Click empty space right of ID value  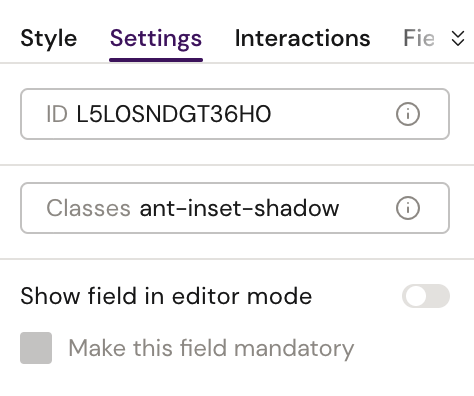pos(333,114)
